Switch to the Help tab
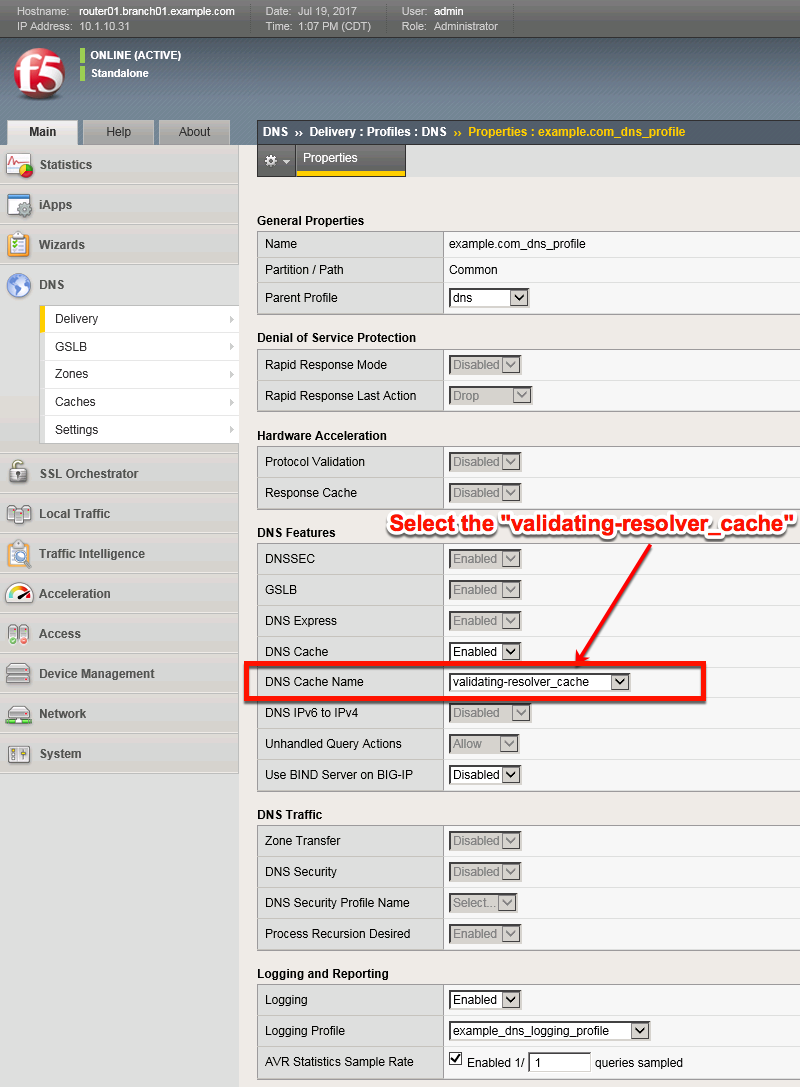 118,132
